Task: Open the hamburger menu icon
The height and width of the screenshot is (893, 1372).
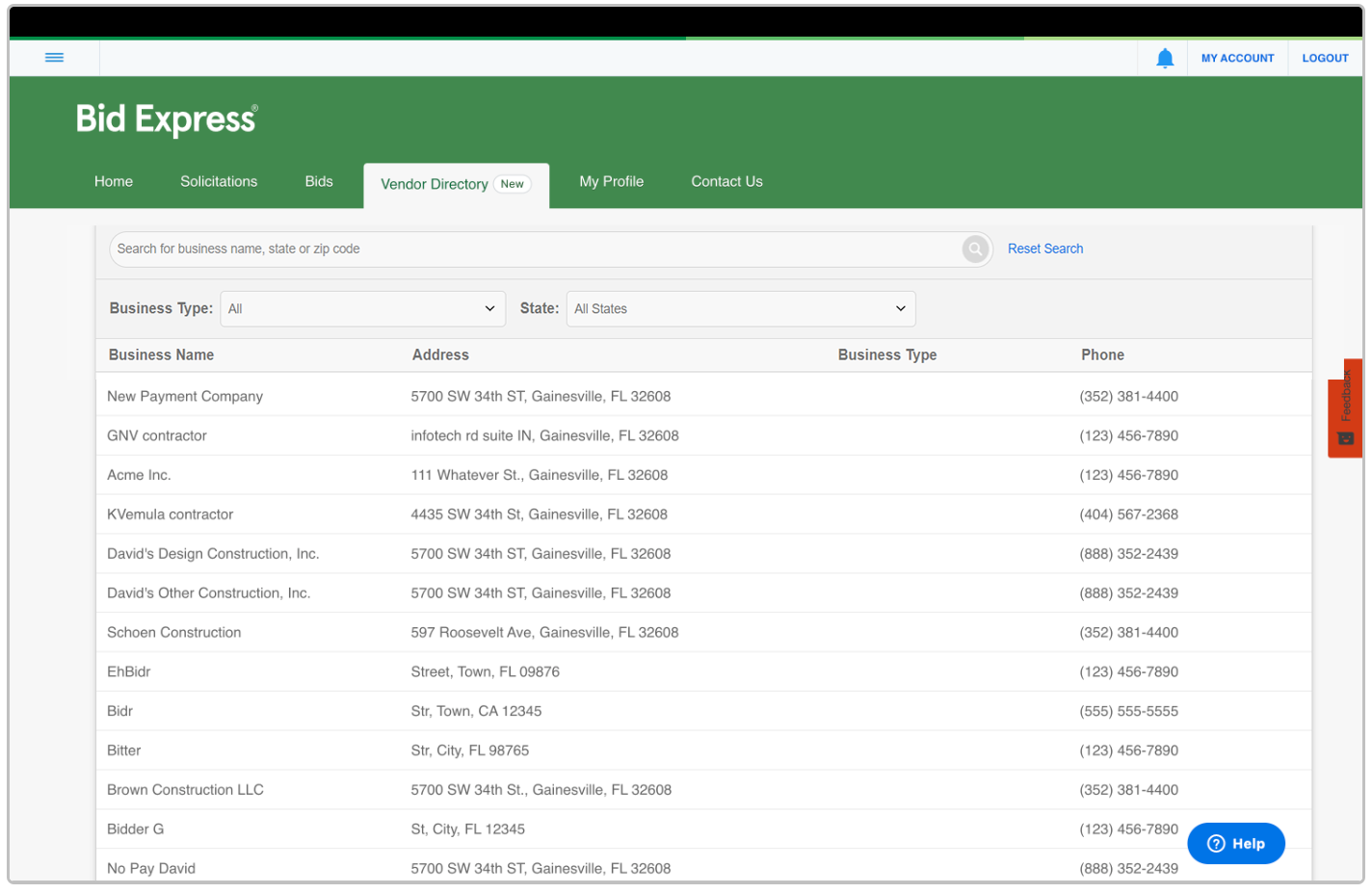Action: point(54,58)
